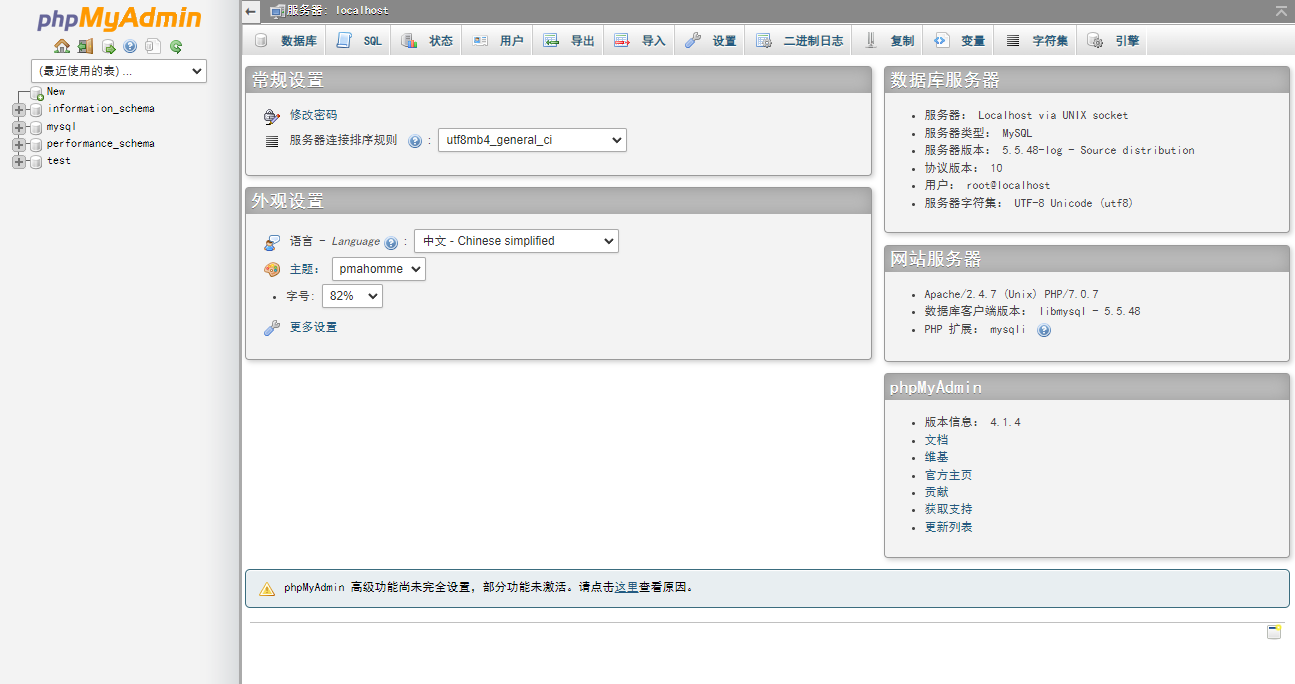Switch to the 导出 tab
Image resolution: width=1295 pixels, height=684 pixels.
[569, 41]
